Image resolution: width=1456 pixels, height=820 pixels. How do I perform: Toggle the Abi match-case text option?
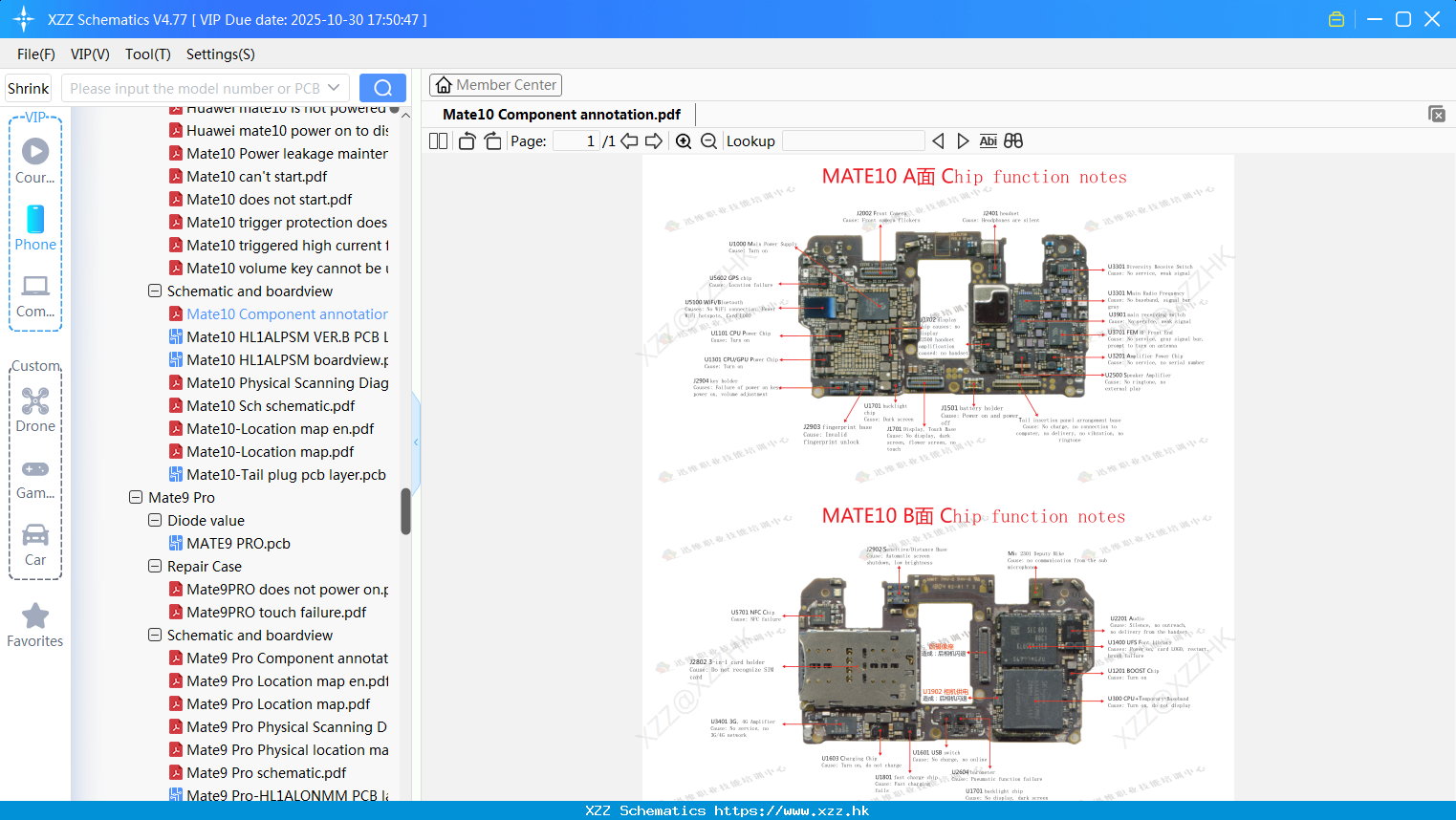[x=989, y=140]
